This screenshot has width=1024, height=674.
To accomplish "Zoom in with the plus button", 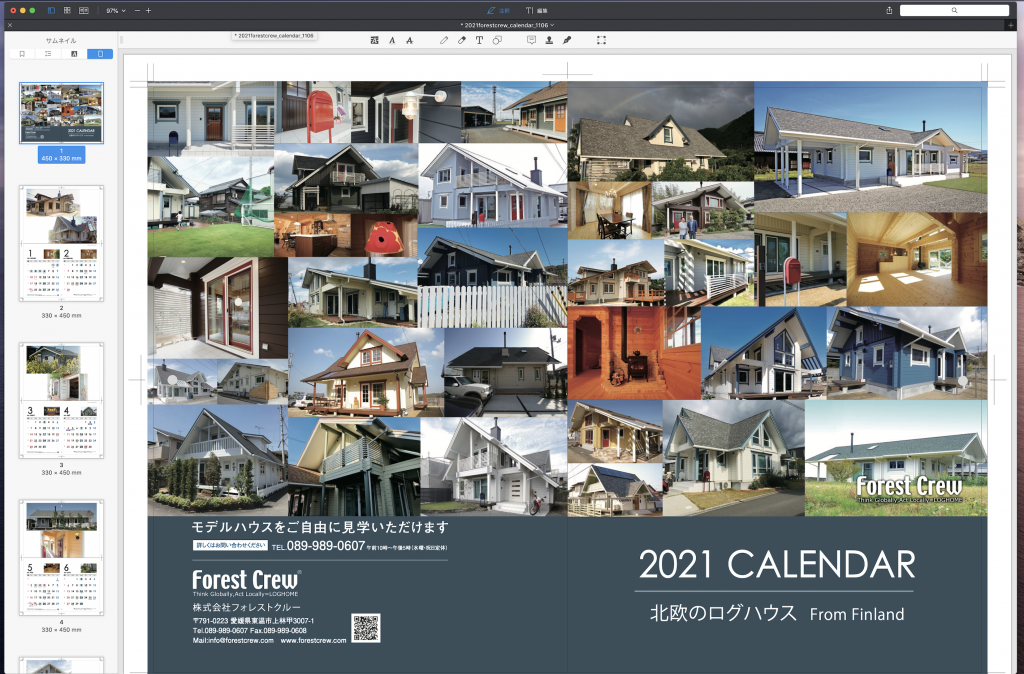I will pyautogui.click(x=148, y=10).
